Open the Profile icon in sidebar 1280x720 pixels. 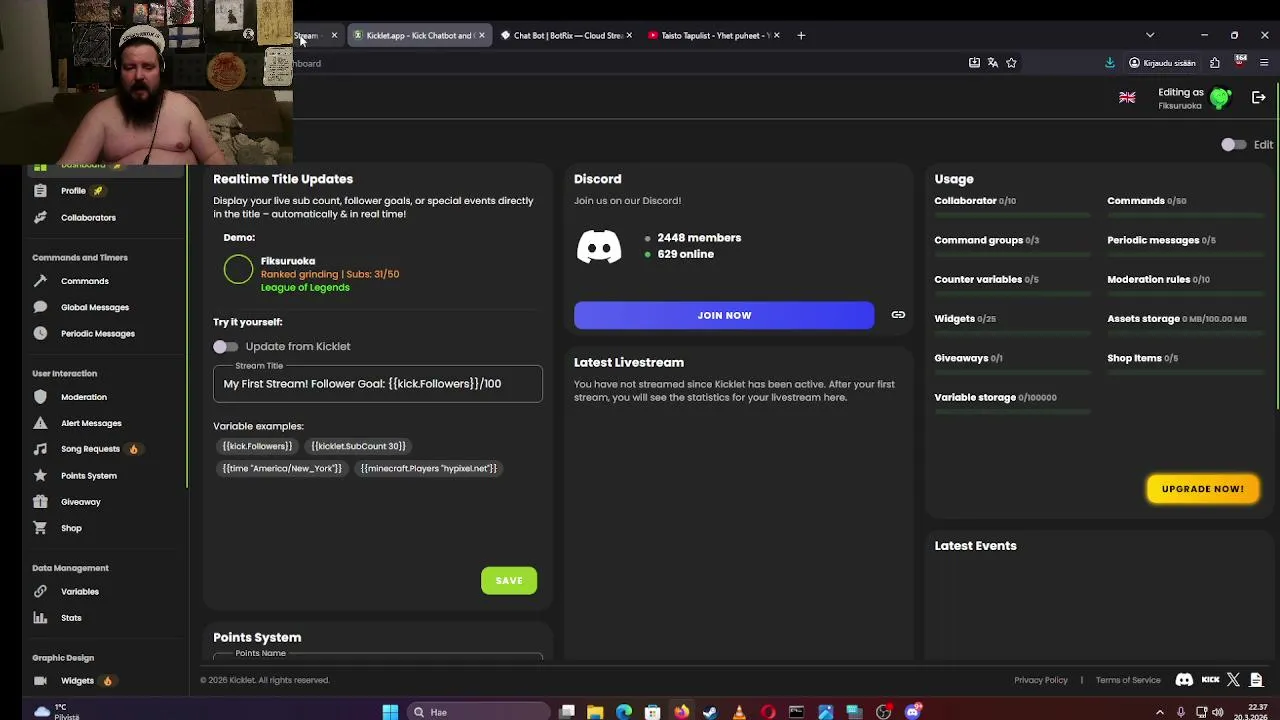(x=40, y=191)
